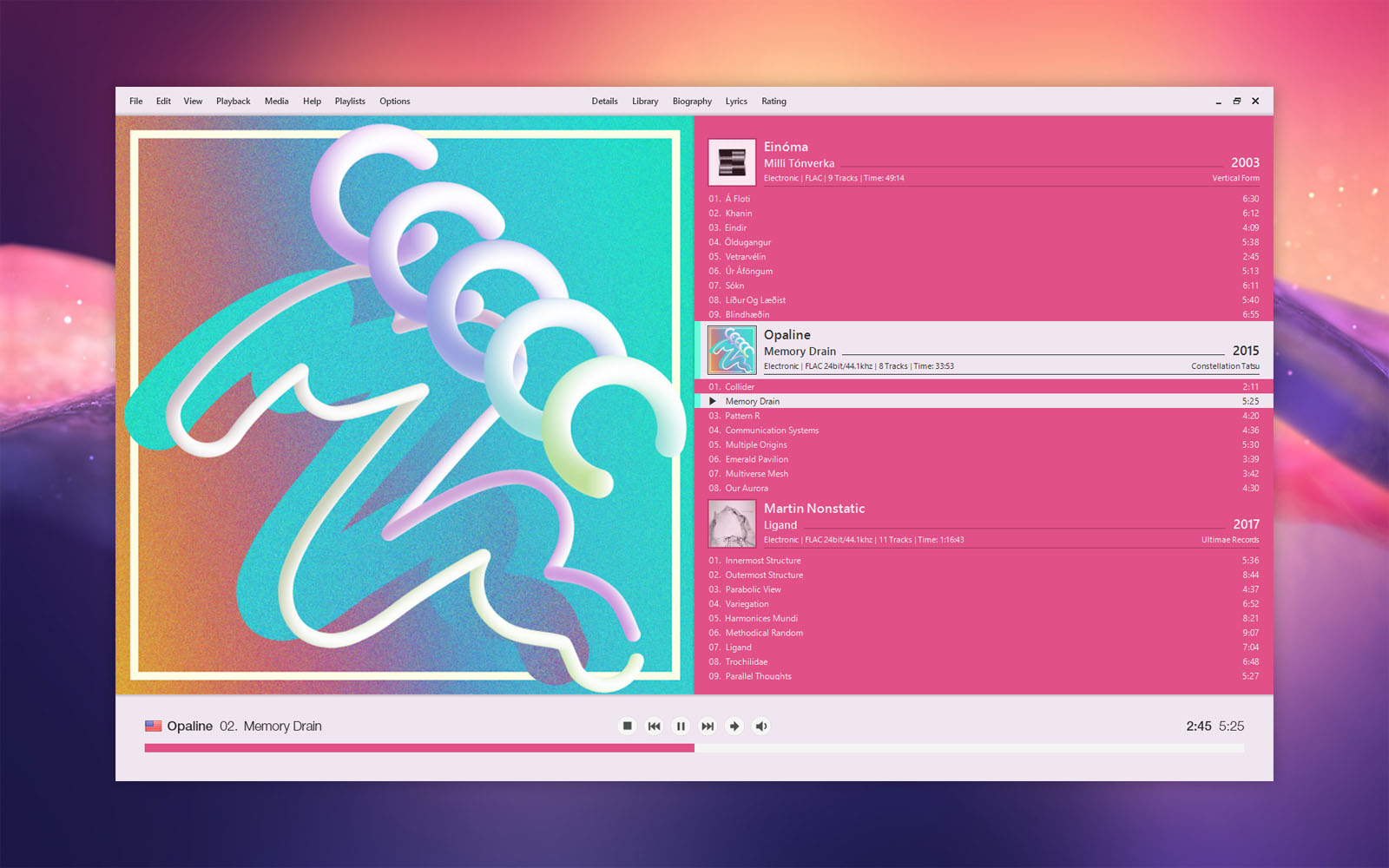
Task: Click the Martin Nonstatic artist heading
Action: coord(814,509)
